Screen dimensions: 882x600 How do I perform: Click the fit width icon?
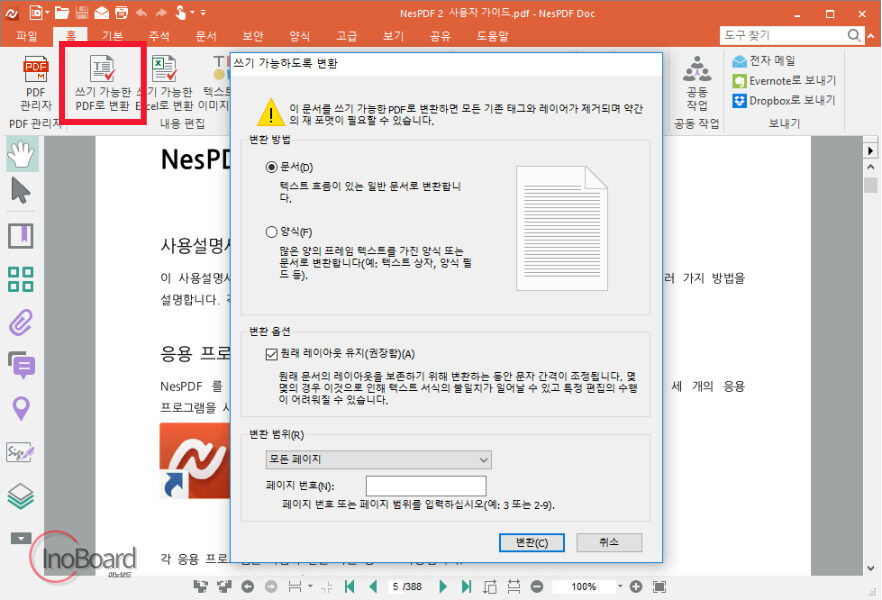coord(514,587)
